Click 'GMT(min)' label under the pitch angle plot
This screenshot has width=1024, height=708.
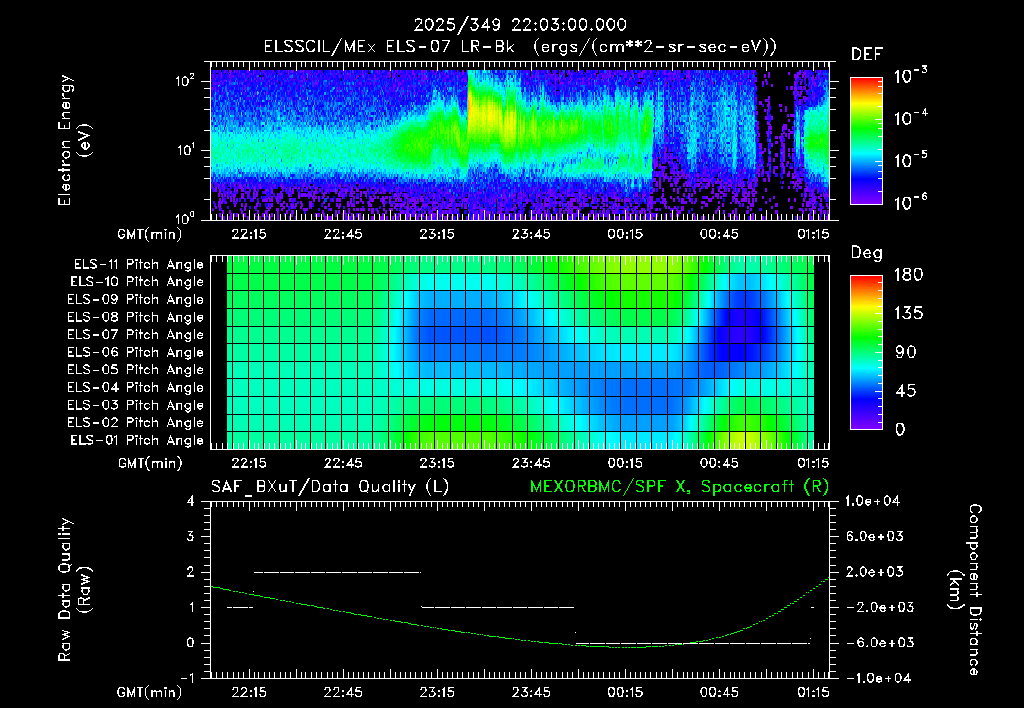[150, 463]
